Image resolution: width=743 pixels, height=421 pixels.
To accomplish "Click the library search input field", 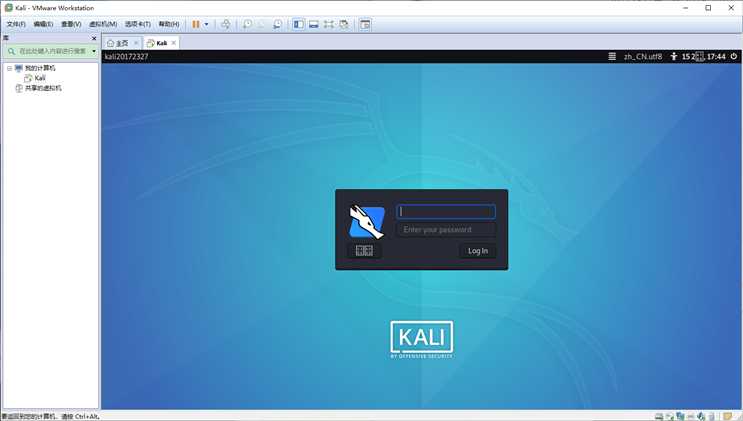I will click(x=52, y=51).
